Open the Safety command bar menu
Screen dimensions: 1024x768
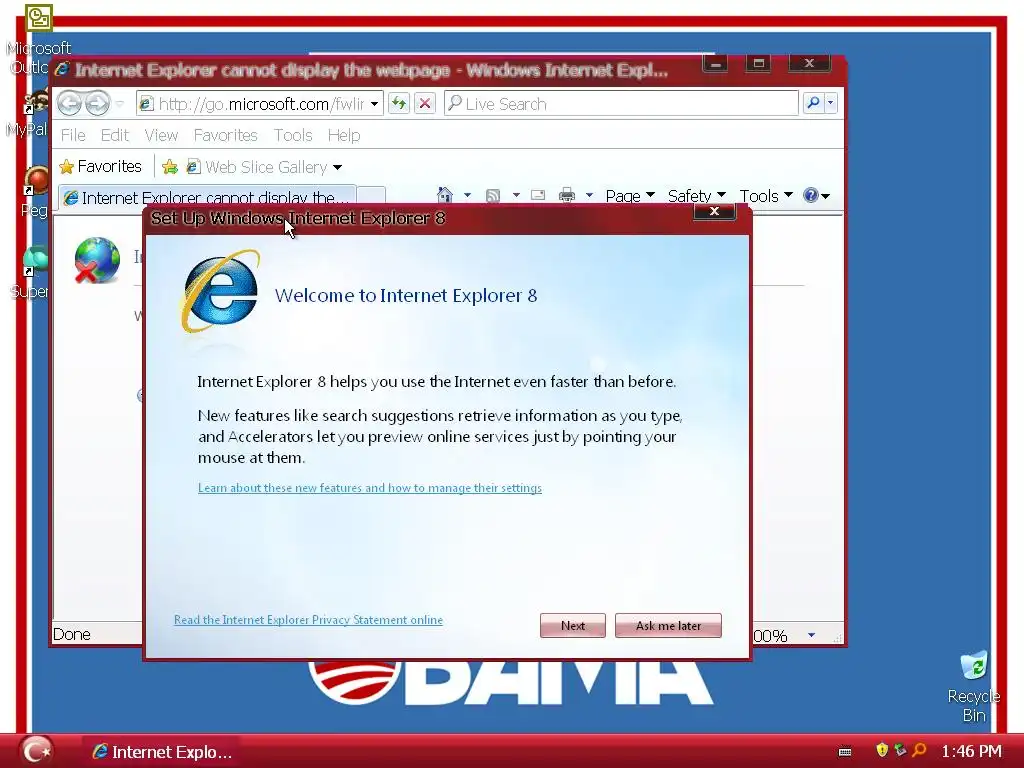[696, 196]
